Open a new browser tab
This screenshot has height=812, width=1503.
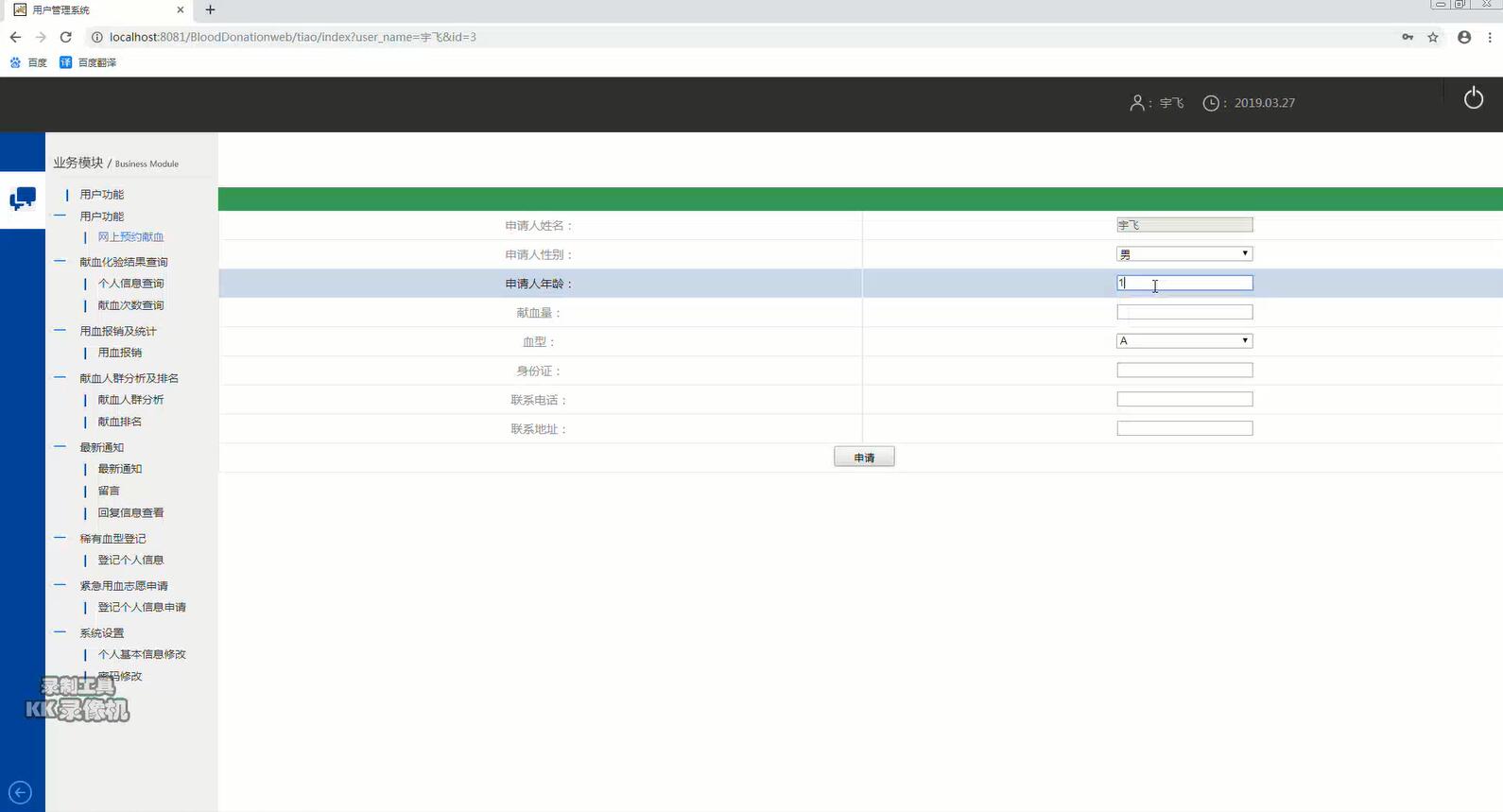(x=210, y=9)
